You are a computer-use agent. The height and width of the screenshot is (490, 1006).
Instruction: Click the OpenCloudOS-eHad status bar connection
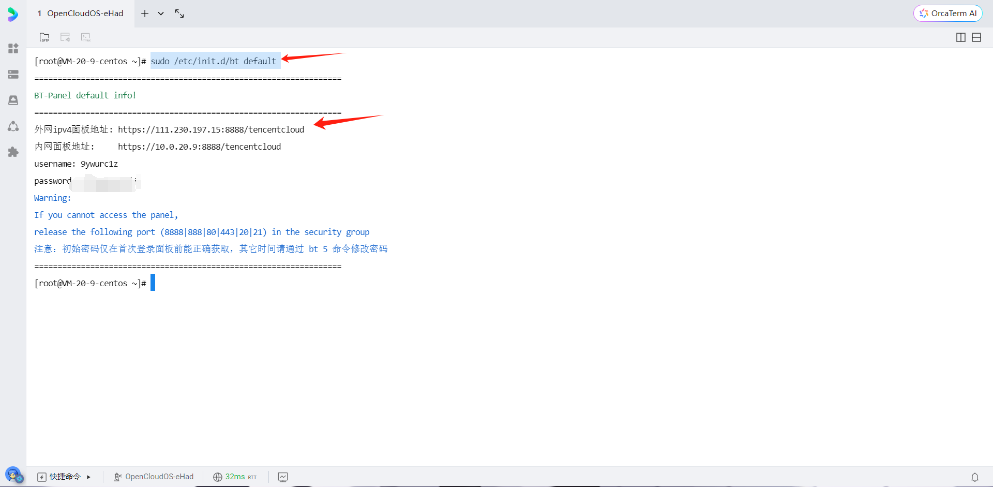pos(153,477)
